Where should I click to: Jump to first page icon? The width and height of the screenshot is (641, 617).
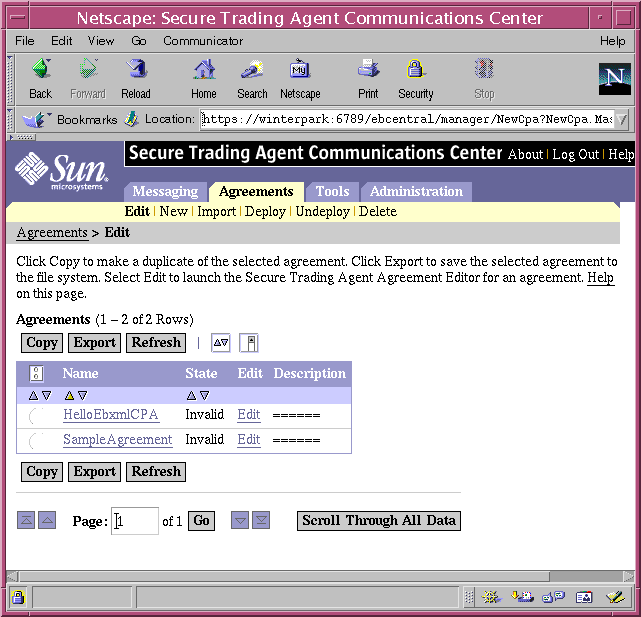point(26,520)
